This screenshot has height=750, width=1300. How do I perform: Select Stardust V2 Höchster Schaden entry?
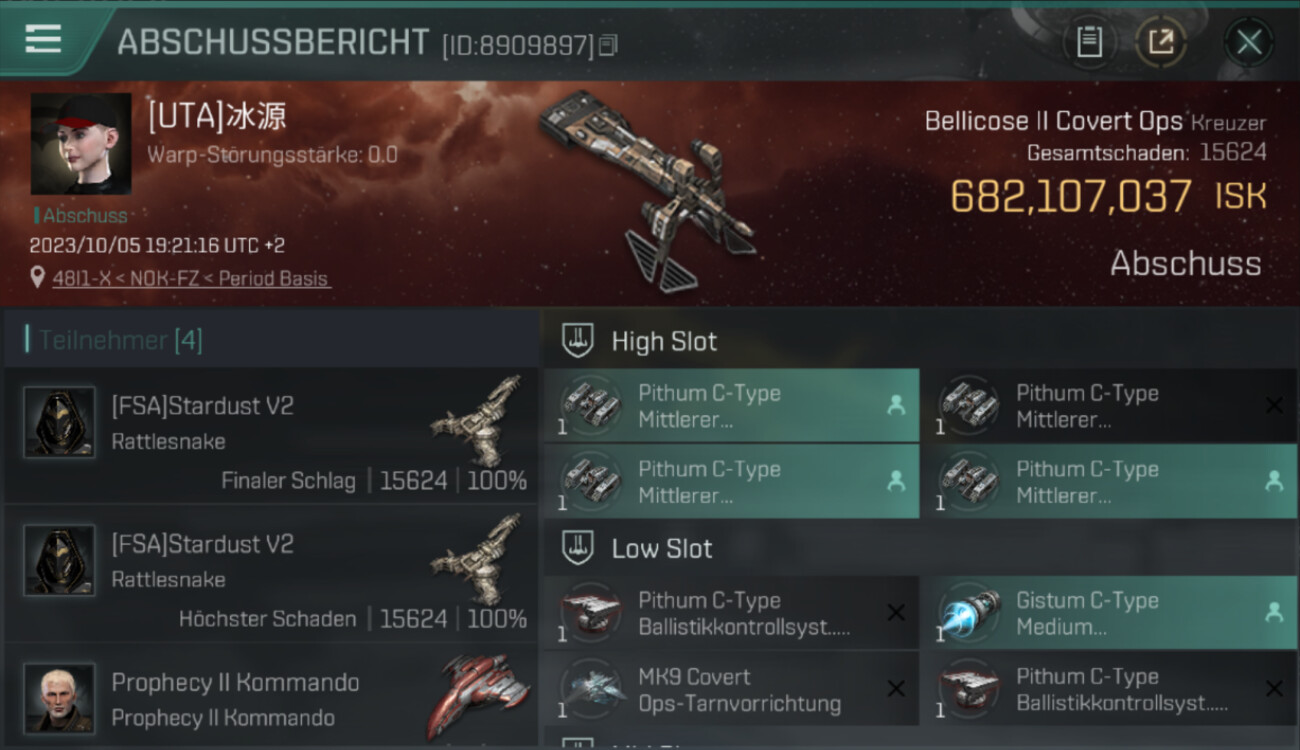[271, 573]
